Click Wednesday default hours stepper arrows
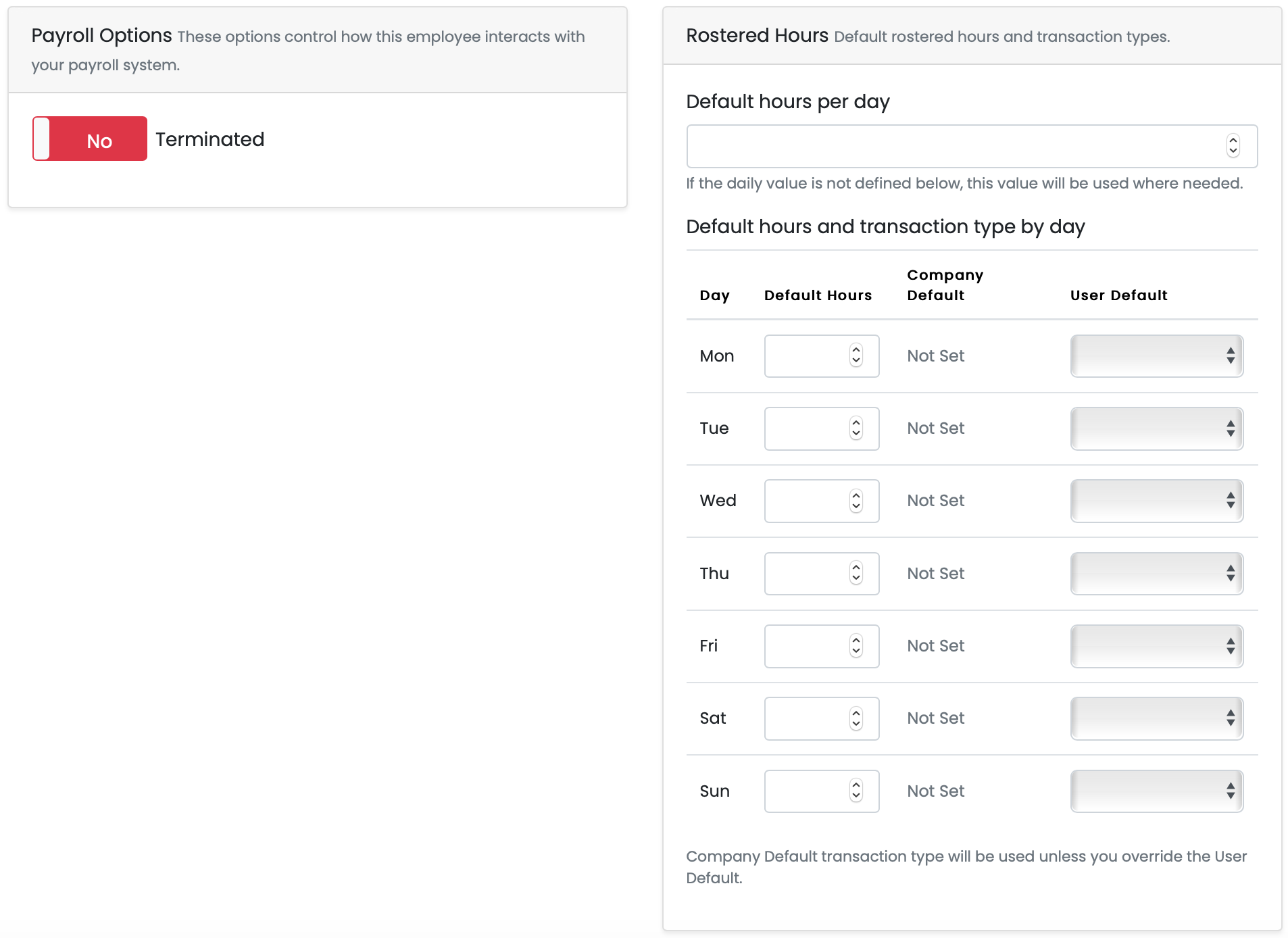This screenshot has width=1288, height=938. [x=856, y=501]
